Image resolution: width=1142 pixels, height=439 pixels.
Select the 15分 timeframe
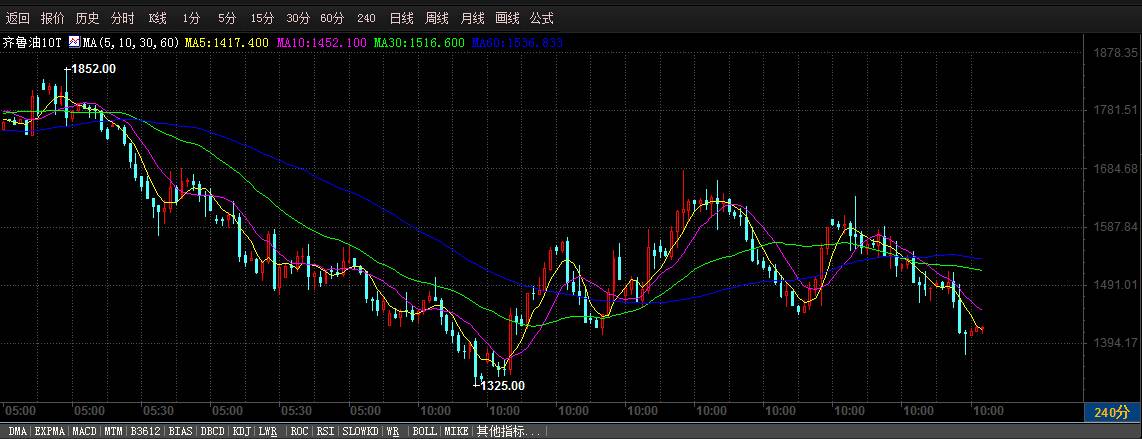click(x=262, y=18)
